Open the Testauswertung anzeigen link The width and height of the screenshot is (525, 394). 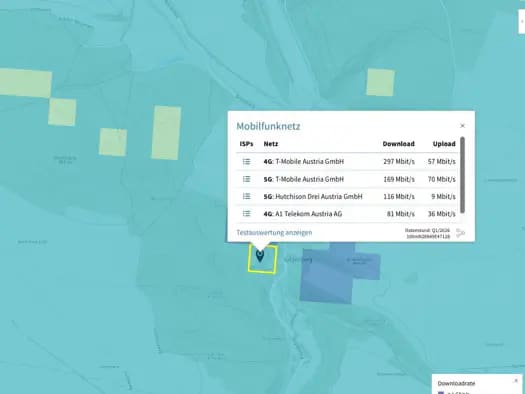click(274, 233)
